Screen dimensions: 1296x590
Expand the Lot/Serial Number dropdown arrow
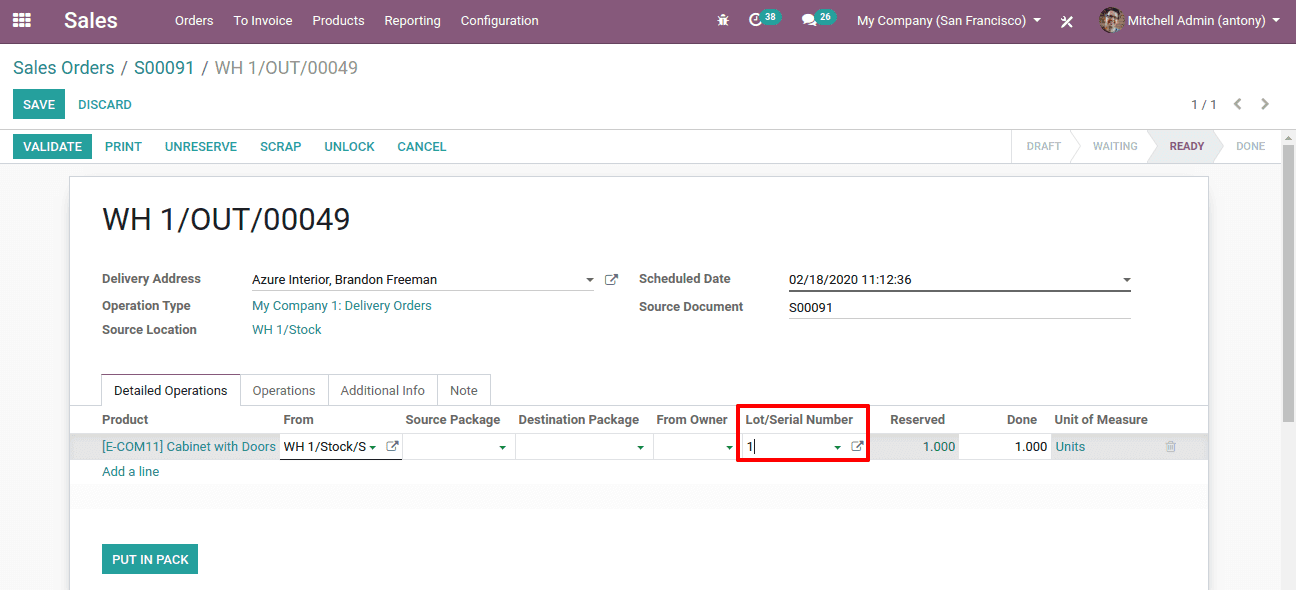[x=837, y=448]
